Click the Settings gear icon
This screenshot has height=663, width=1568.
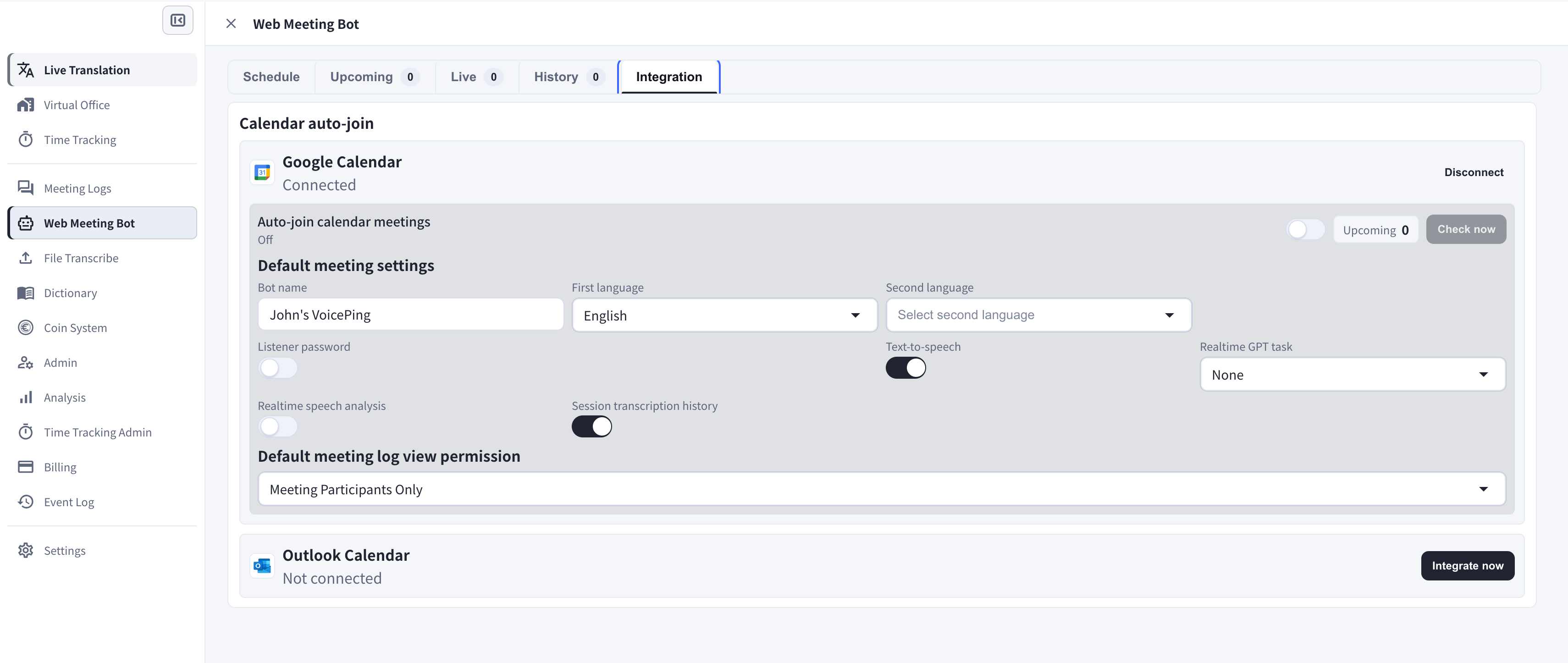click(x=26, y=550)
